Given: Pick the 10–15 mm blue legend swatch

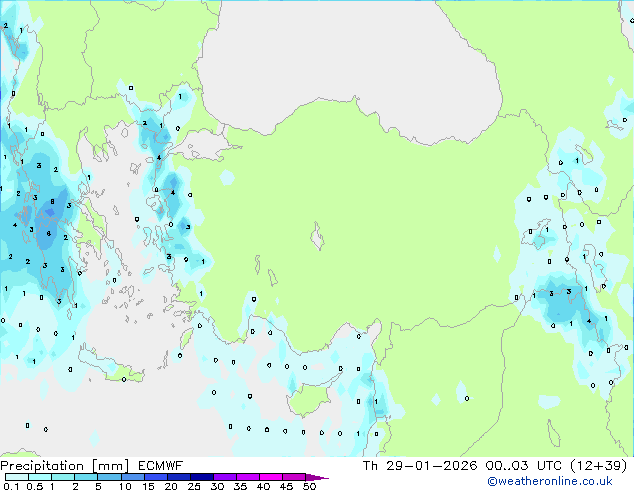Looking at the screenshot, I should (x=133, y=477).
